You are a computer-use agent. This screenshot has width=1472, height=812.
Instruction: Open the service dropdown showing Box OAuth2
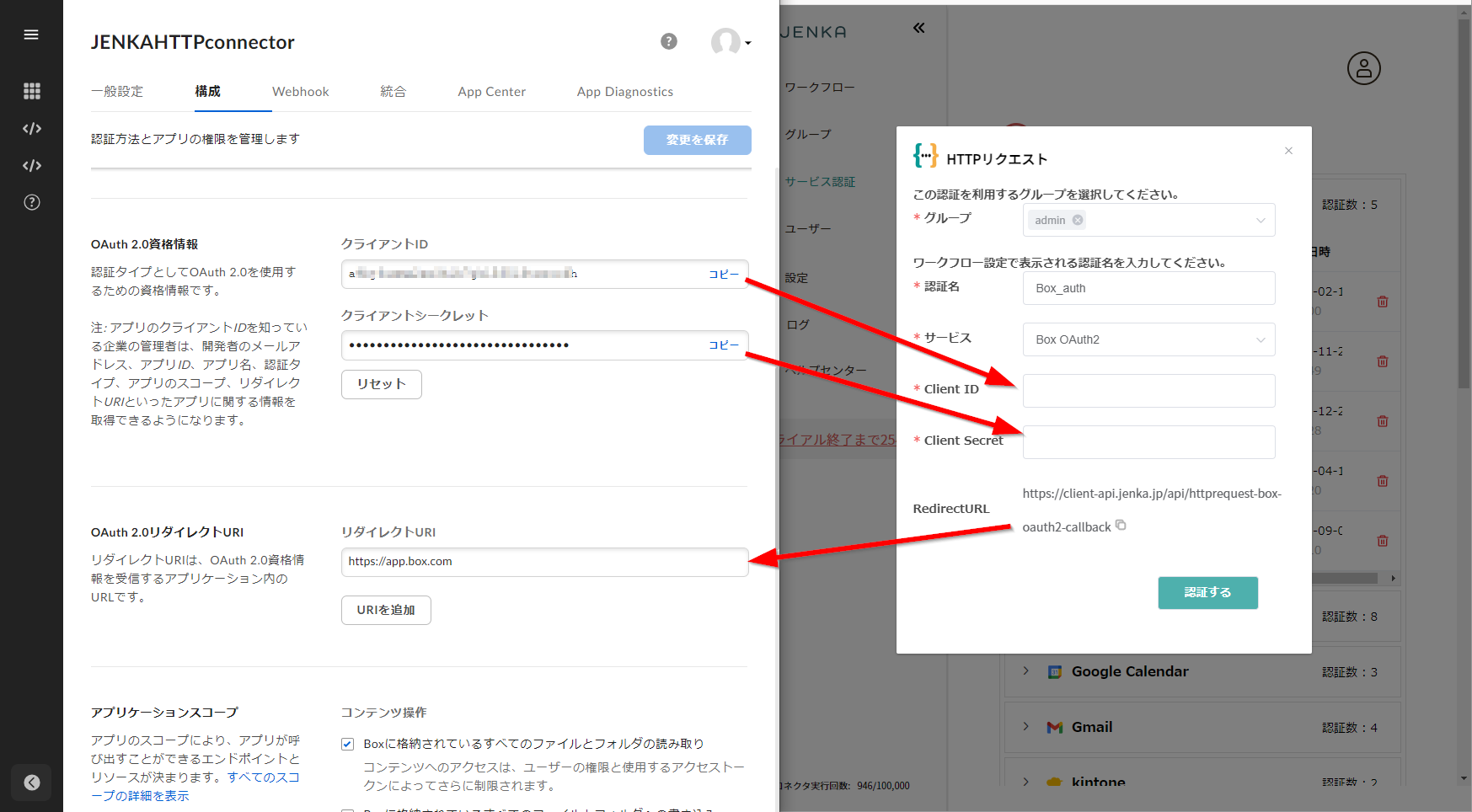(x=1148, y=339)
